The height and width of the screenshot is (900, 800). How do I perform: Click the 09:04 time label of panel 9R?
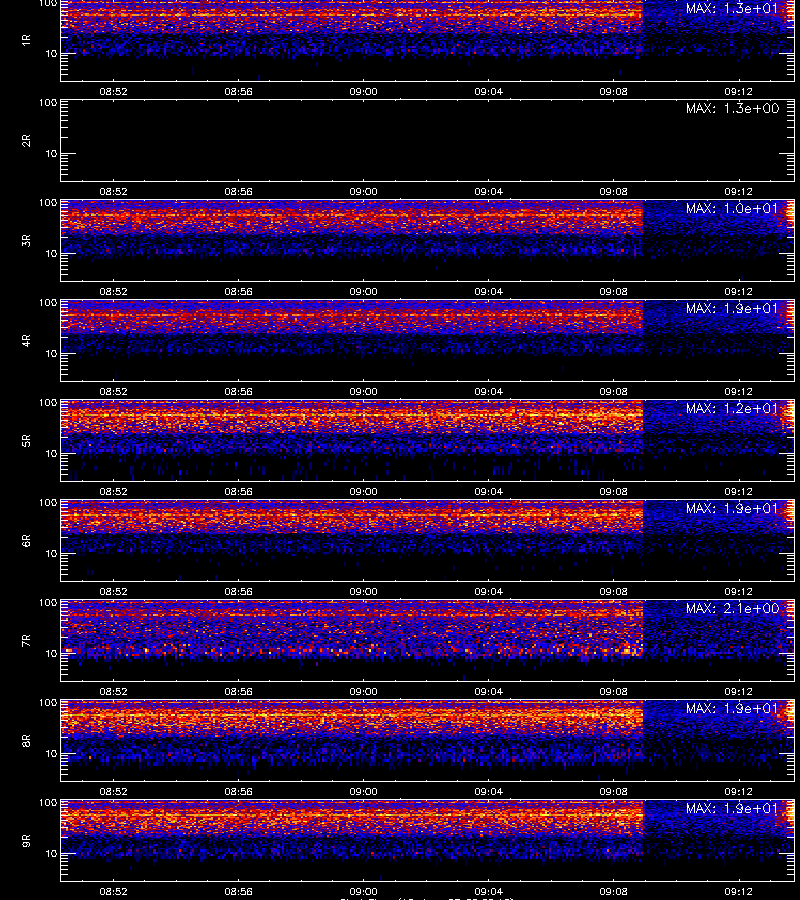[x=488, y=892]
